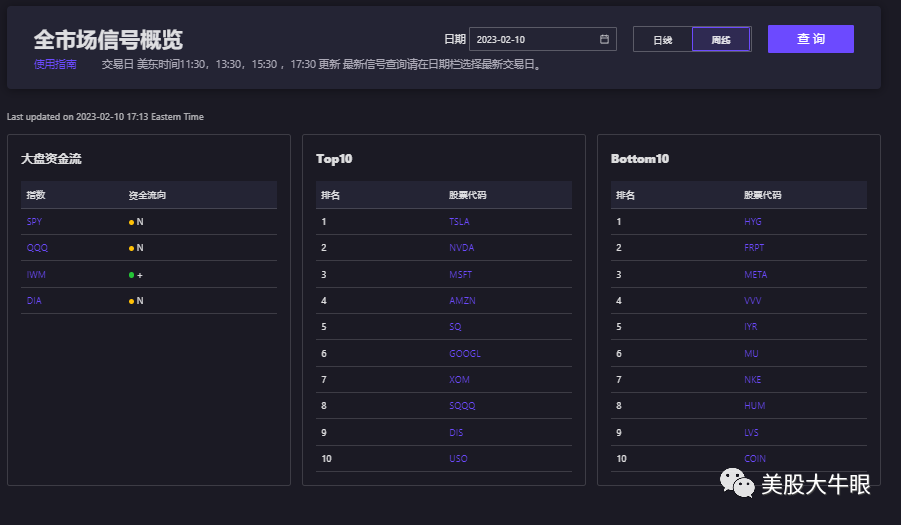901x525 pixels.
Task: Open MU in Bottom10 list
Action: 751,354
